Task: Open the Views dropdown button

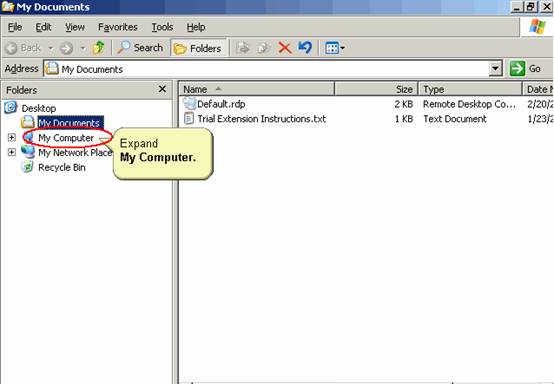Action: [334, 48]
